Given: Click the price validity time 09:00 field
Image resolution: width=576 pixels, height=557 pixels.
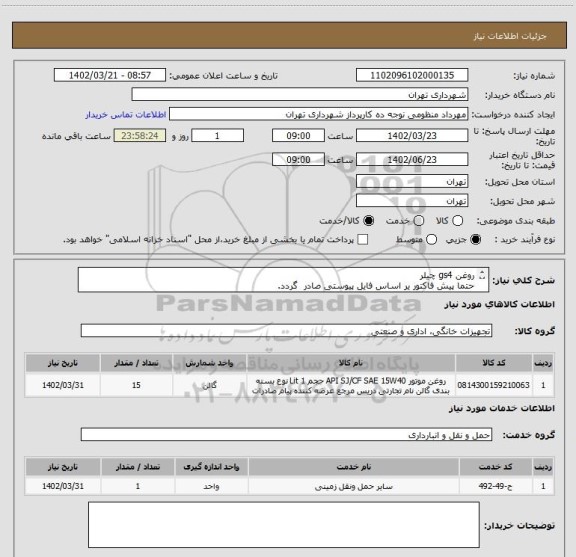Looking at the screenshot, I should (x=298, y=159).
